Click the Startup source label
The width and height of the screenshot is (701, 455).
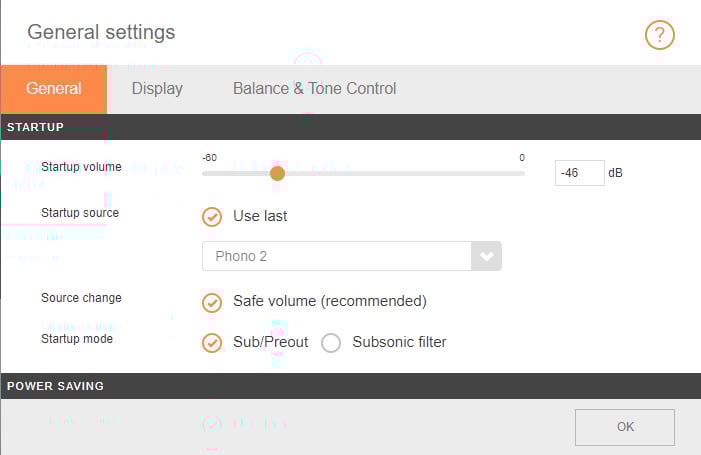click(80, 213)
